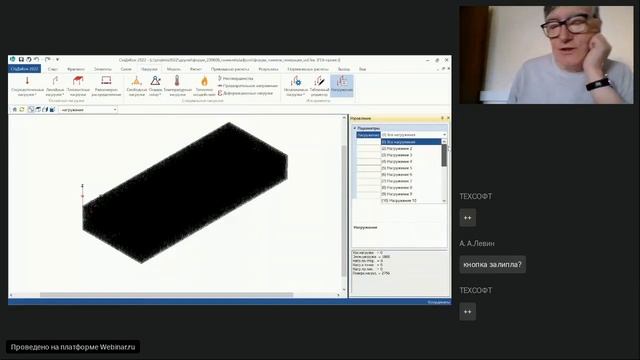Open the quick access toolbar customize arrow
Image resolution: width=640 pixels, height=360 pixels.
[58, 60]
